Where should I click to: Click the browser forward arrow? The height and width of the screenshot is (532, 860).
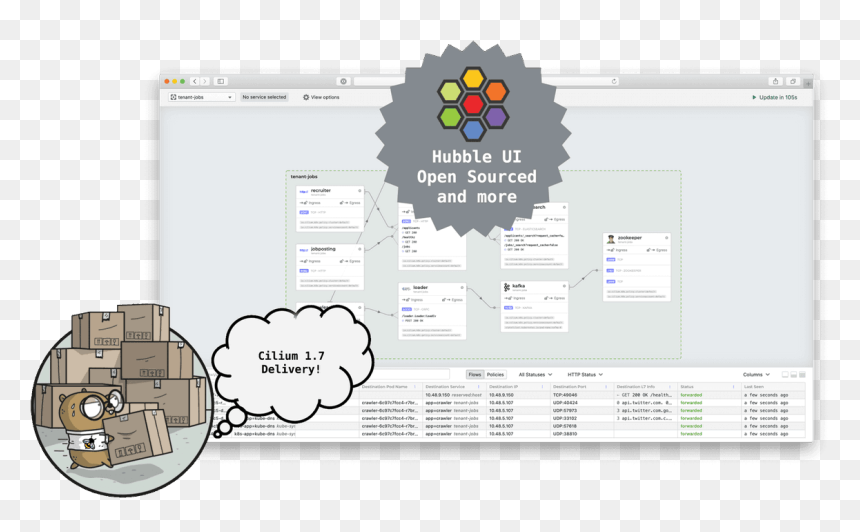[205, 81]
